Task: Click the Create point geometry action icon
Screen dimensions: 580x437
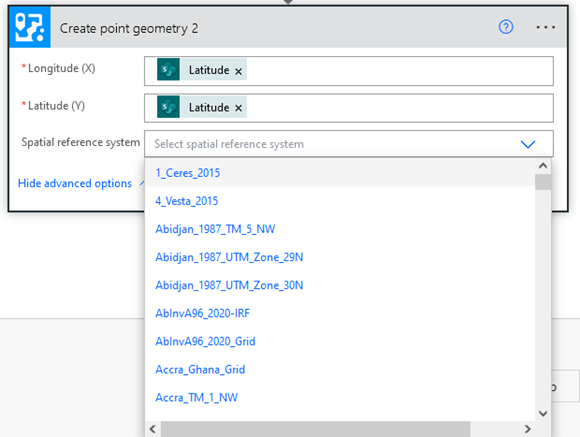Action: coord(30,27)
